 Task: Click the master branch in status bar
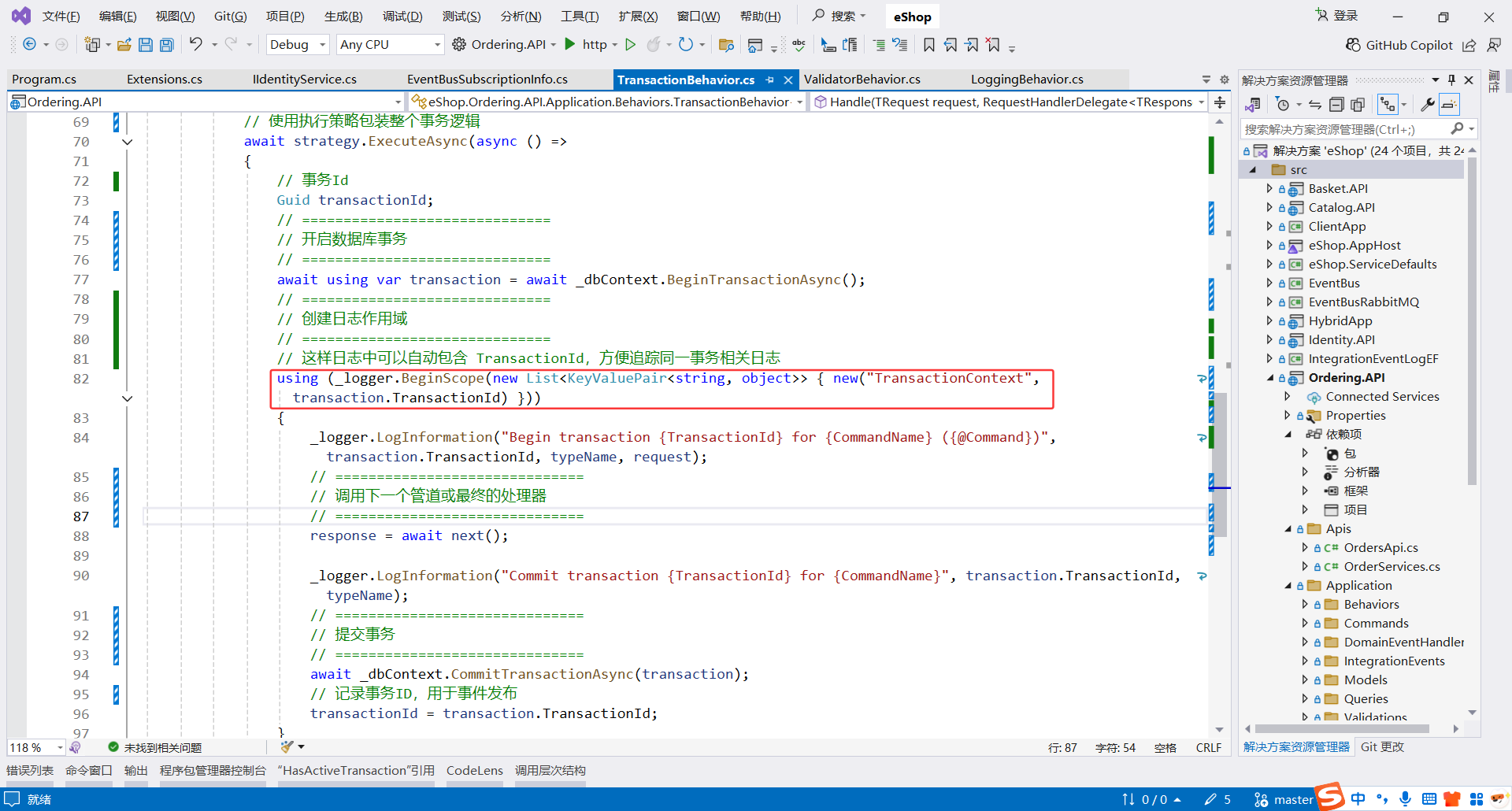tap(1284, 800)
